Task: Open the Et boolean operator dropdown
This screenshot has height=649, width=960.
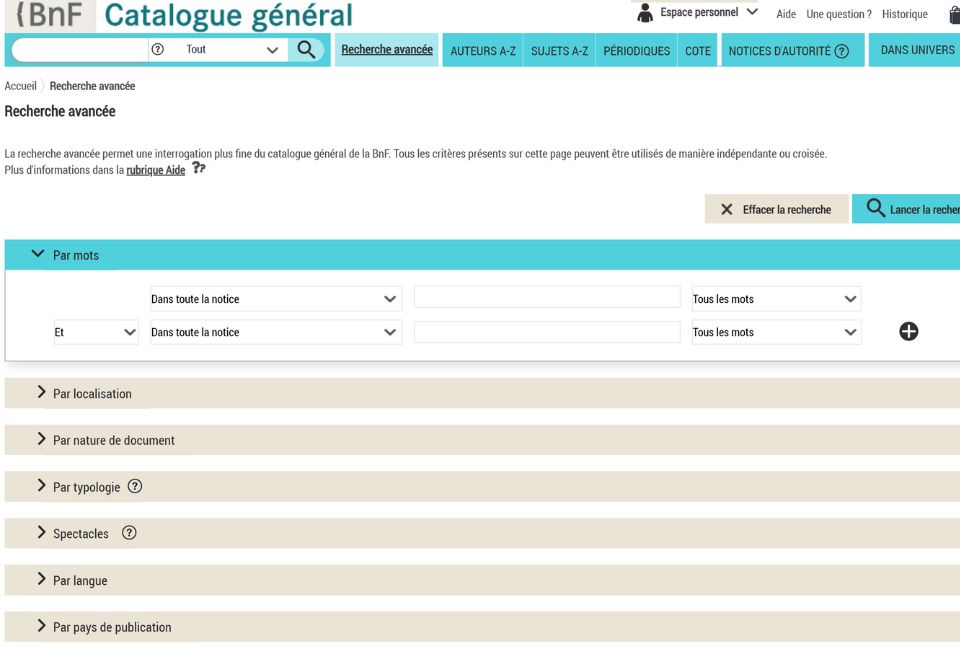Action: 95,332
